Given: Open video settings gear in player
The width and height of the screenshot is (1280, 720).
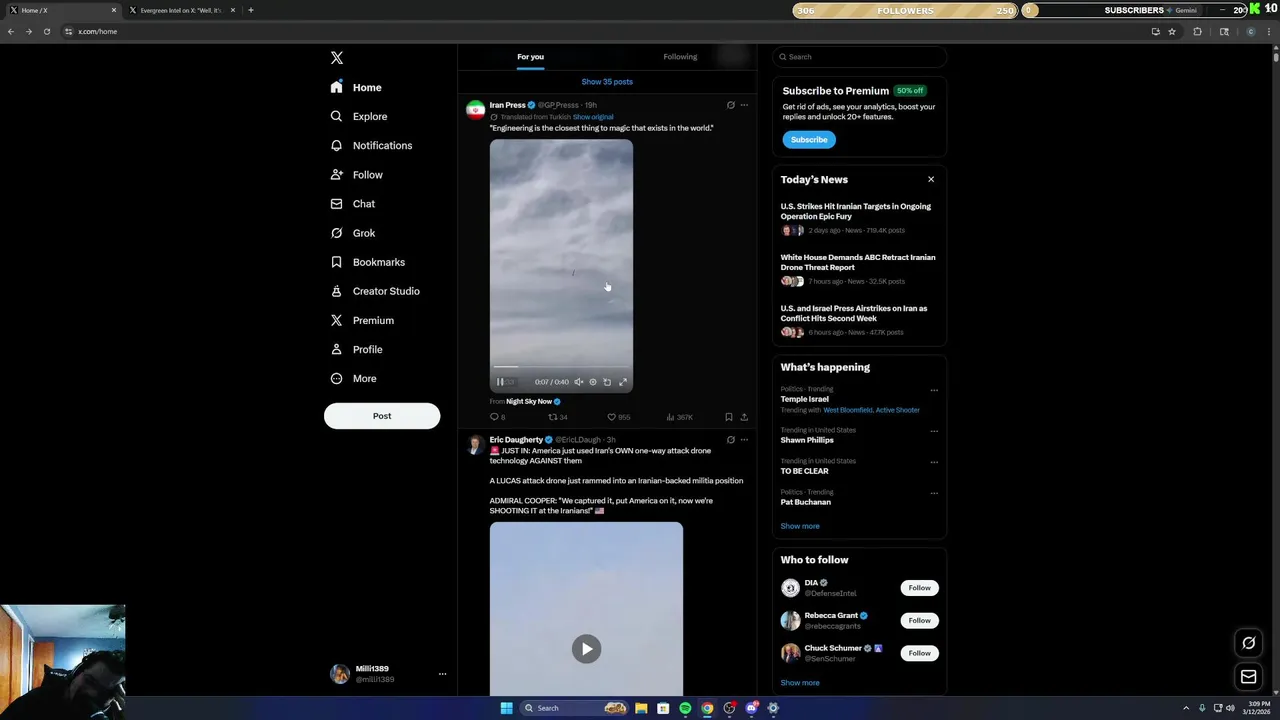Looking at the screenshot, I should click(x=593, y=382).
